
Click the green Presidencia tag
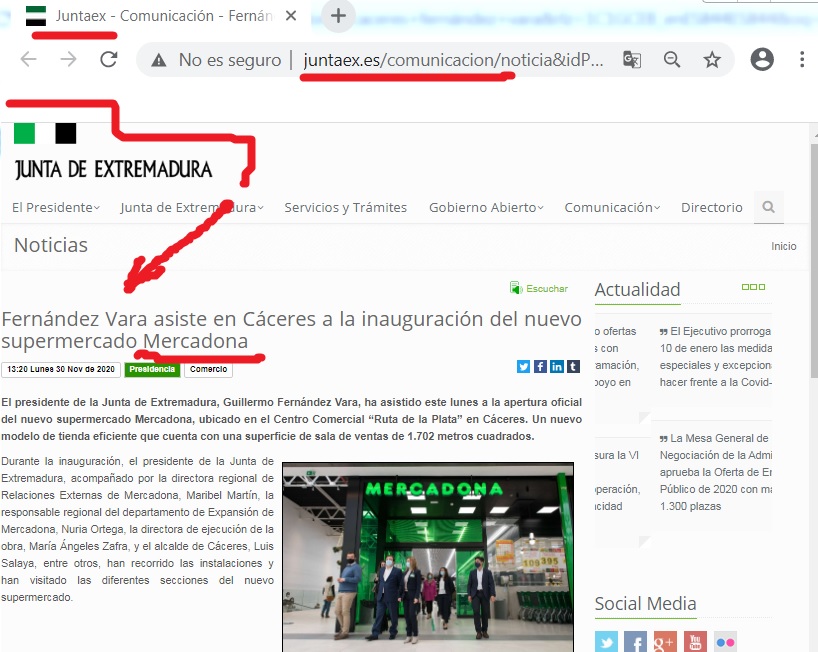click(152, 369)
